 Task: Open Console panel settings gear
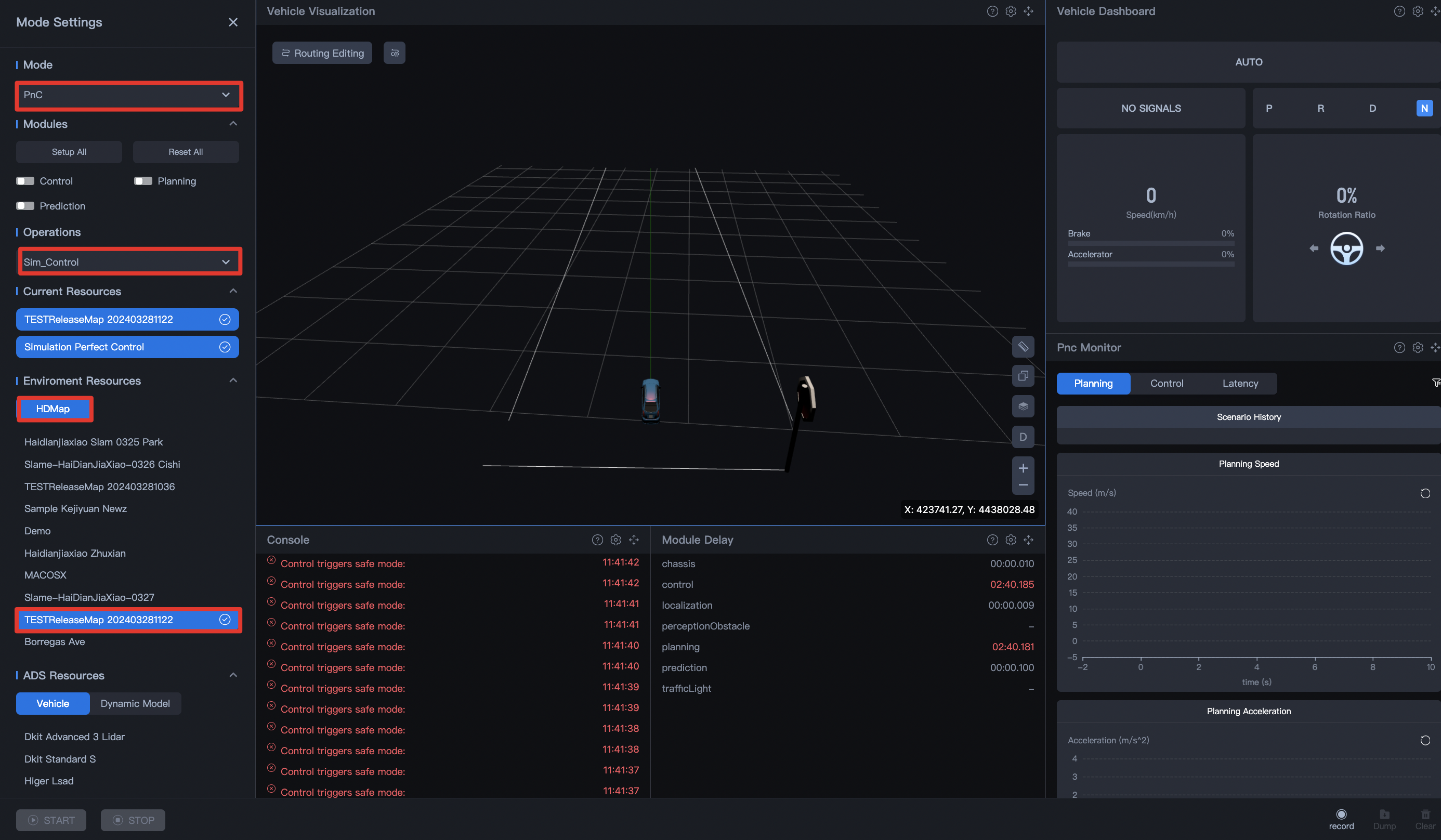[x=615, y=540]
